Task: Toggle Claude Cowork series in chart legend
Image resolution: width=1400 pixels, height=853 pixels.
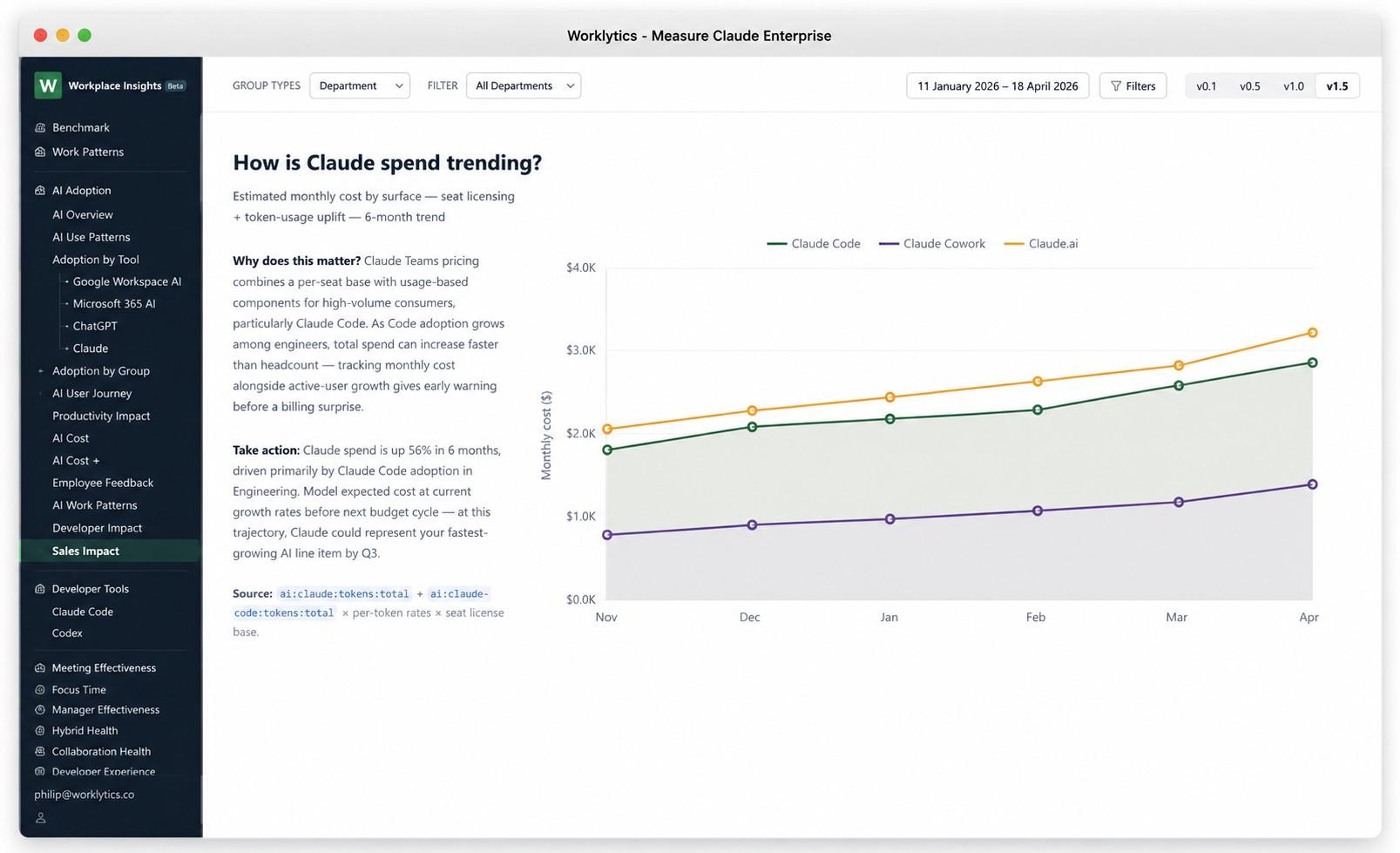Action: pos(932,244)
